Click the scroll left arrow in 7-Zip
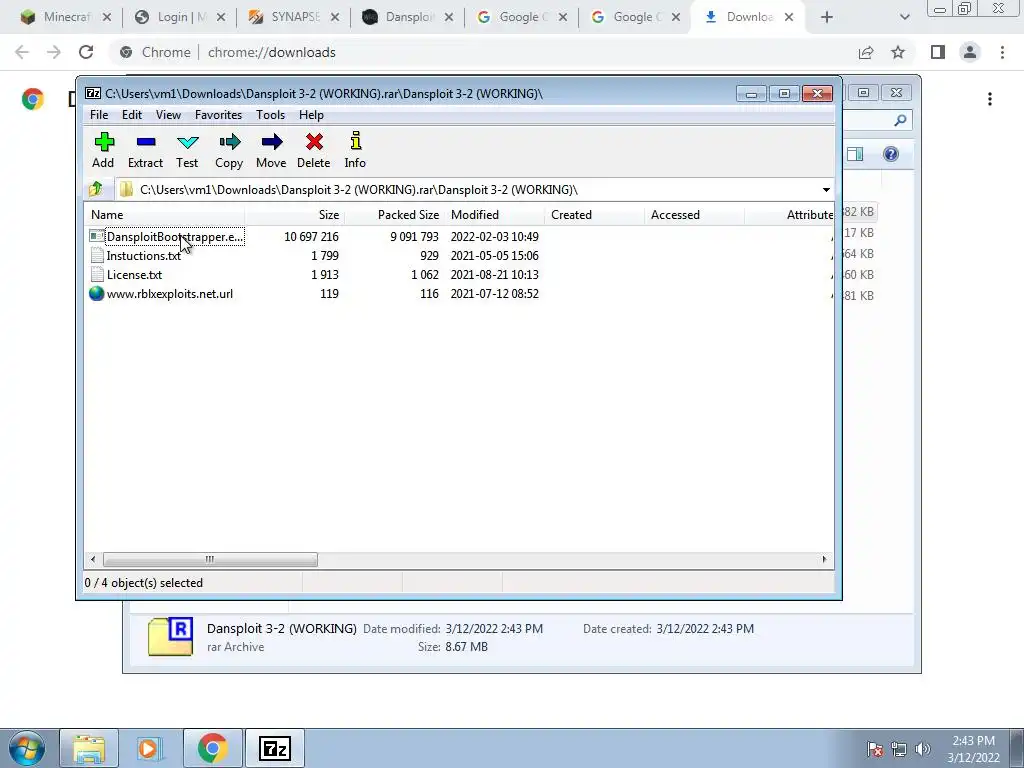The image size is (1024, 768). (93, 560)
